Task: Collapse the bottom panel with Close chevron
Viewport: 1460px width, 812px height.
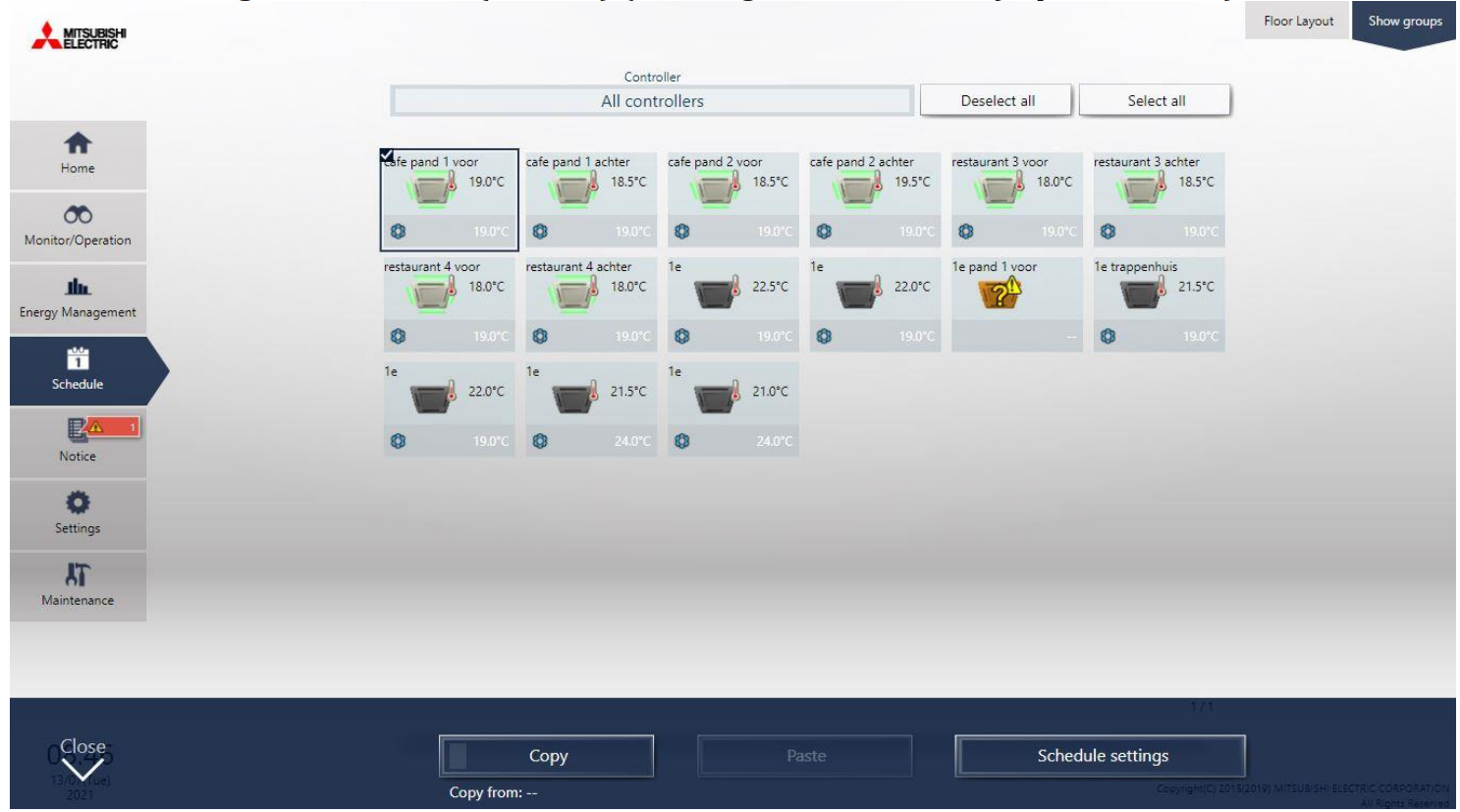Action: 82,759
